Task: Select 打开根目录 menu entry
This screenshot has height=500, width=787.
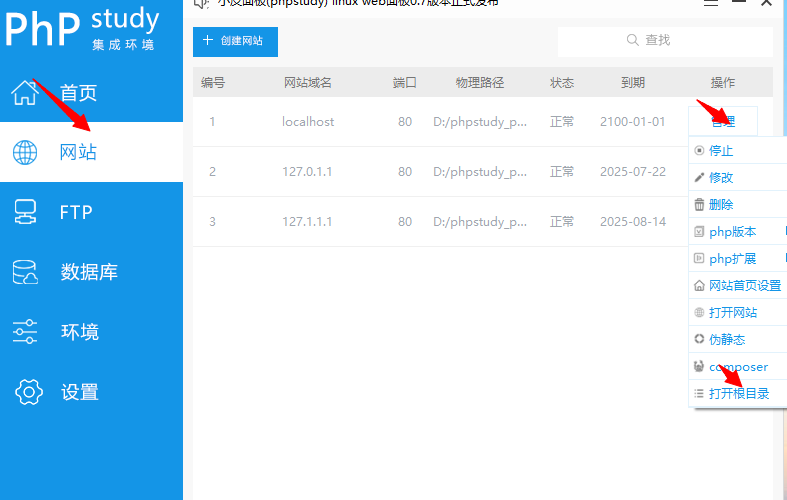Action: click(738, 394)
